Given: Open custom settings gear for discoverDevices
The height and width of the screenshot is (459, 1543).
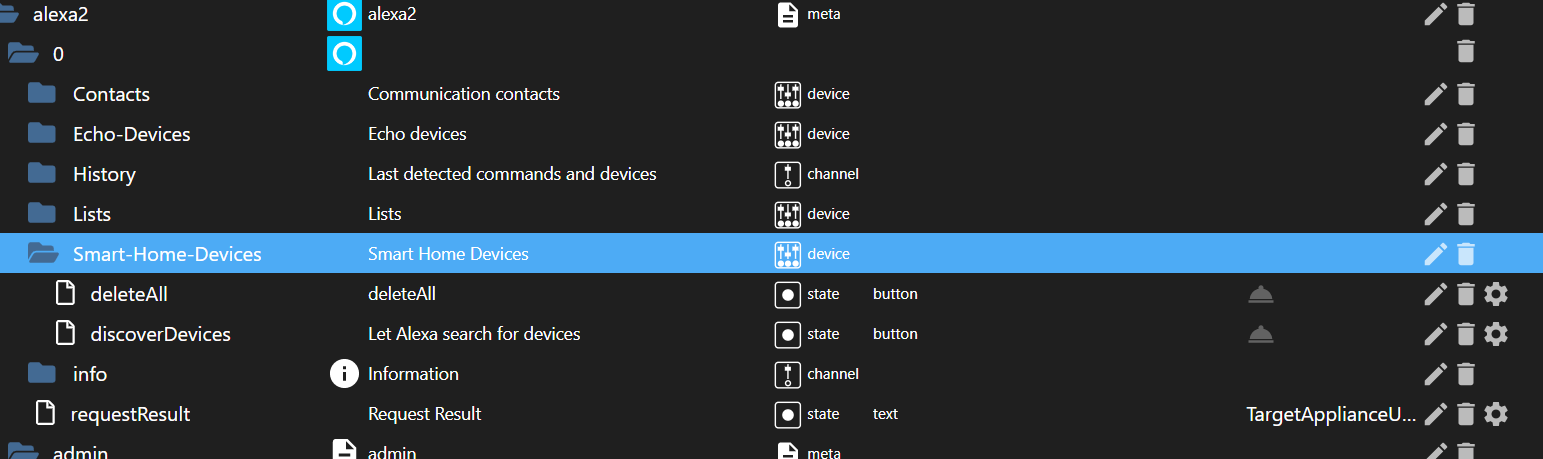Looking at the screenshot, I should point(1496,334).
